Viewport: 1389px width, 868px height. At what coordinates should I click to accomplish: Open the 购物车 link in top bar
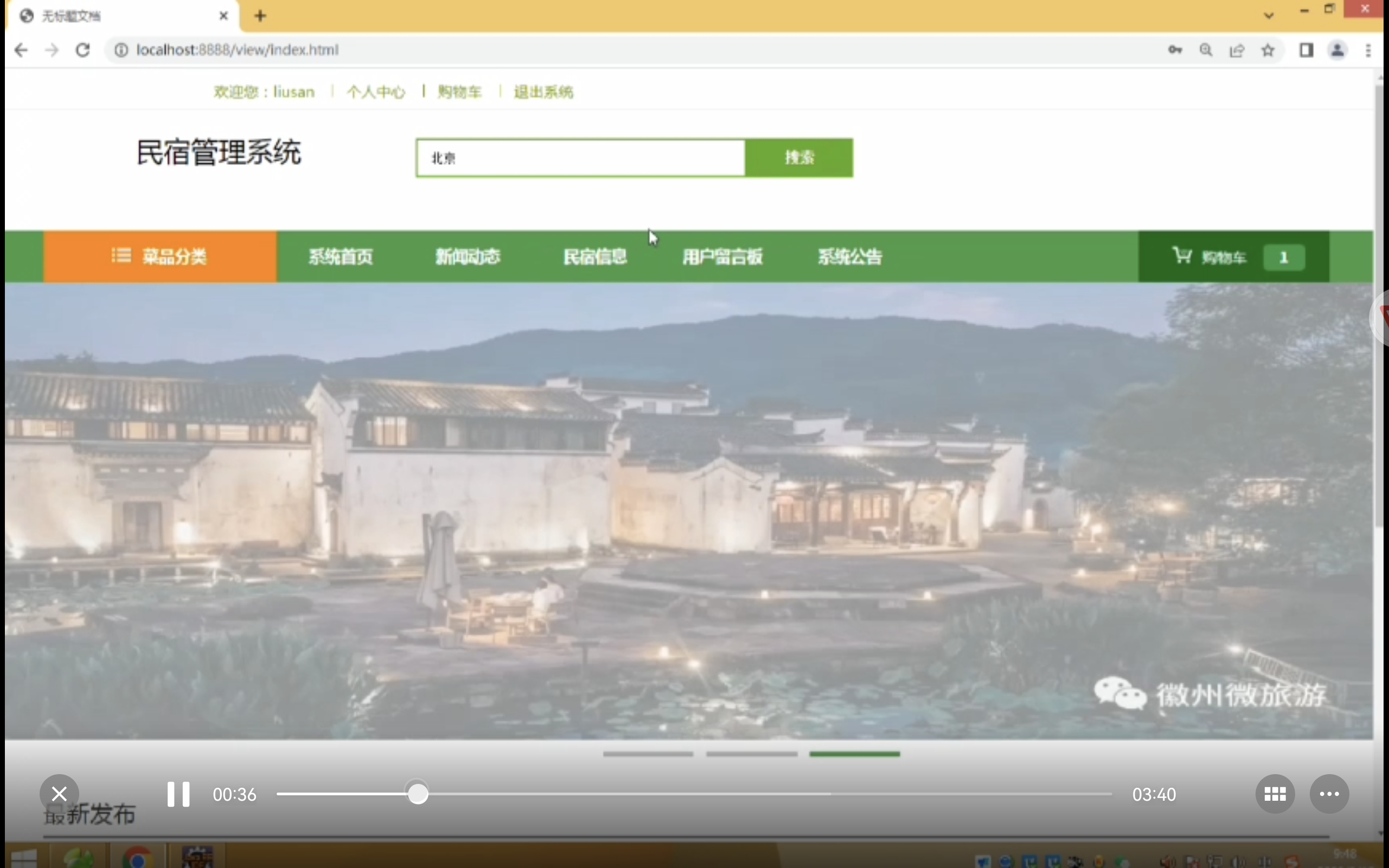point(460,92)
